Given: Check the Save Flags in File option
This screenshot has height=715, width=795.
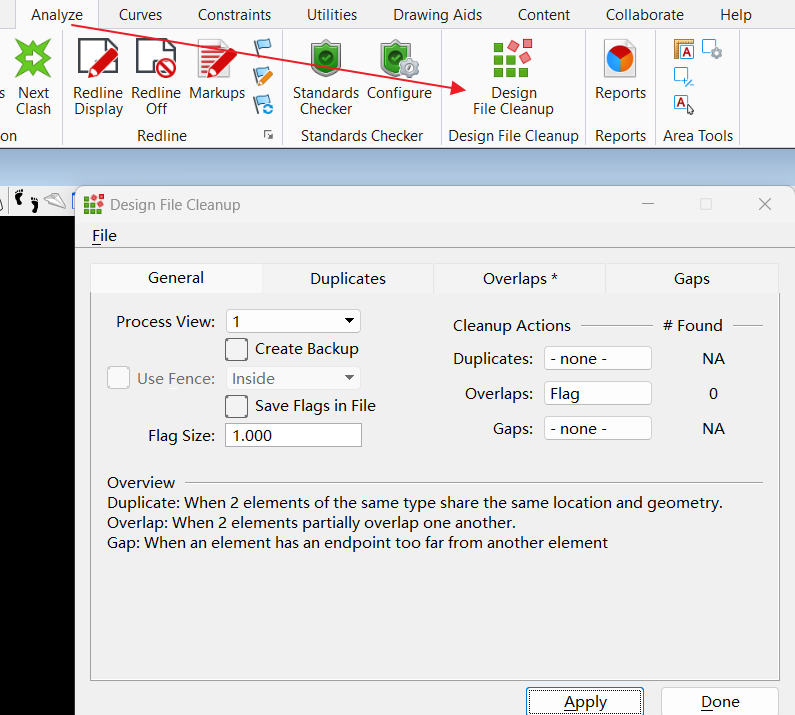Looking at the screenshot, I should click(237, 406).
